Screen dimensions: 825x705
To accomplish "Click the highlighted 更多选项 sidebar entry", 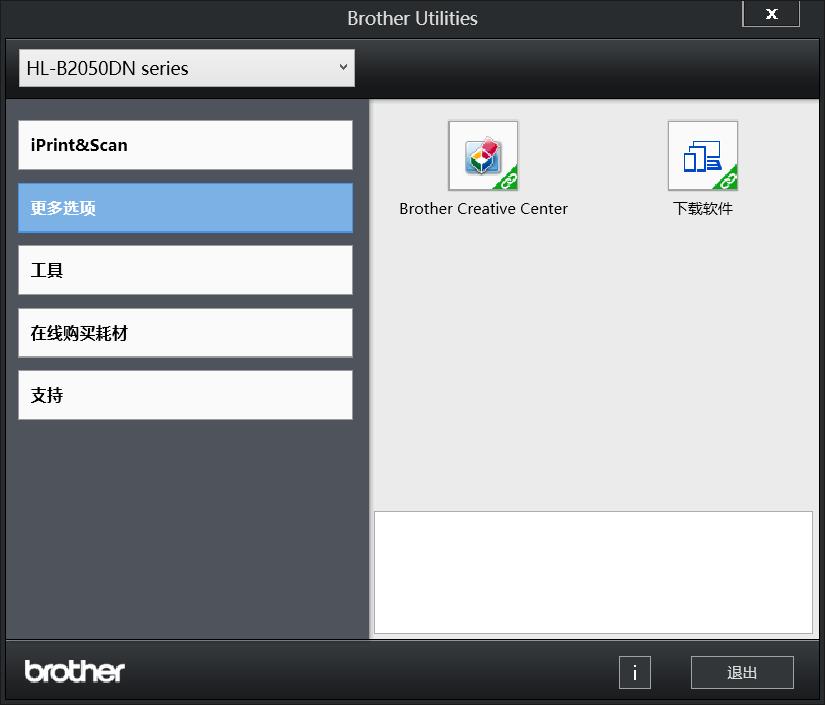I will tap(185, 207).
